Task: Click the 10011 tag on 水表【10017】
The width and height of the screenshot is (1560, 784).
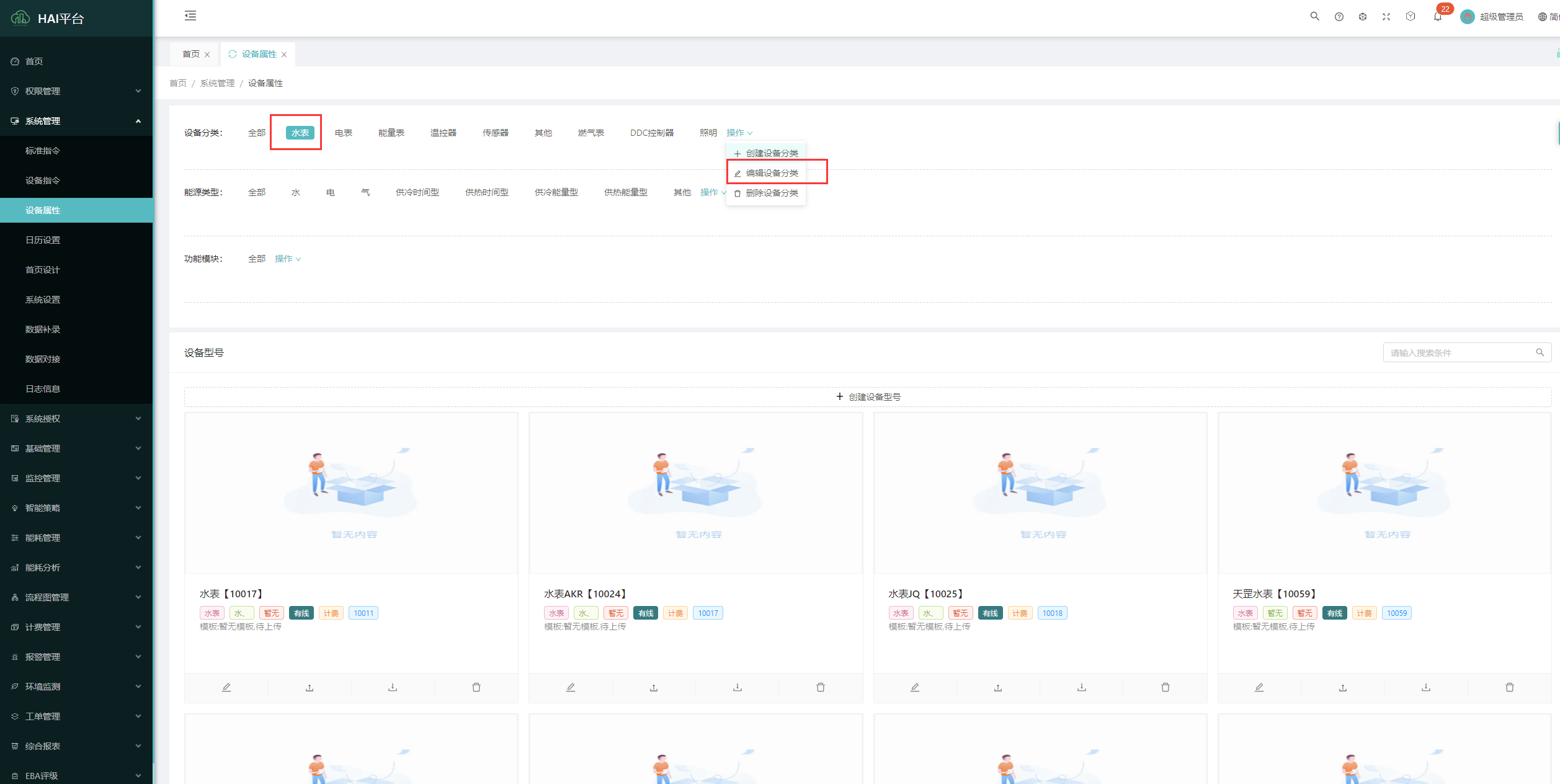Action: click(x=363, y=613)
